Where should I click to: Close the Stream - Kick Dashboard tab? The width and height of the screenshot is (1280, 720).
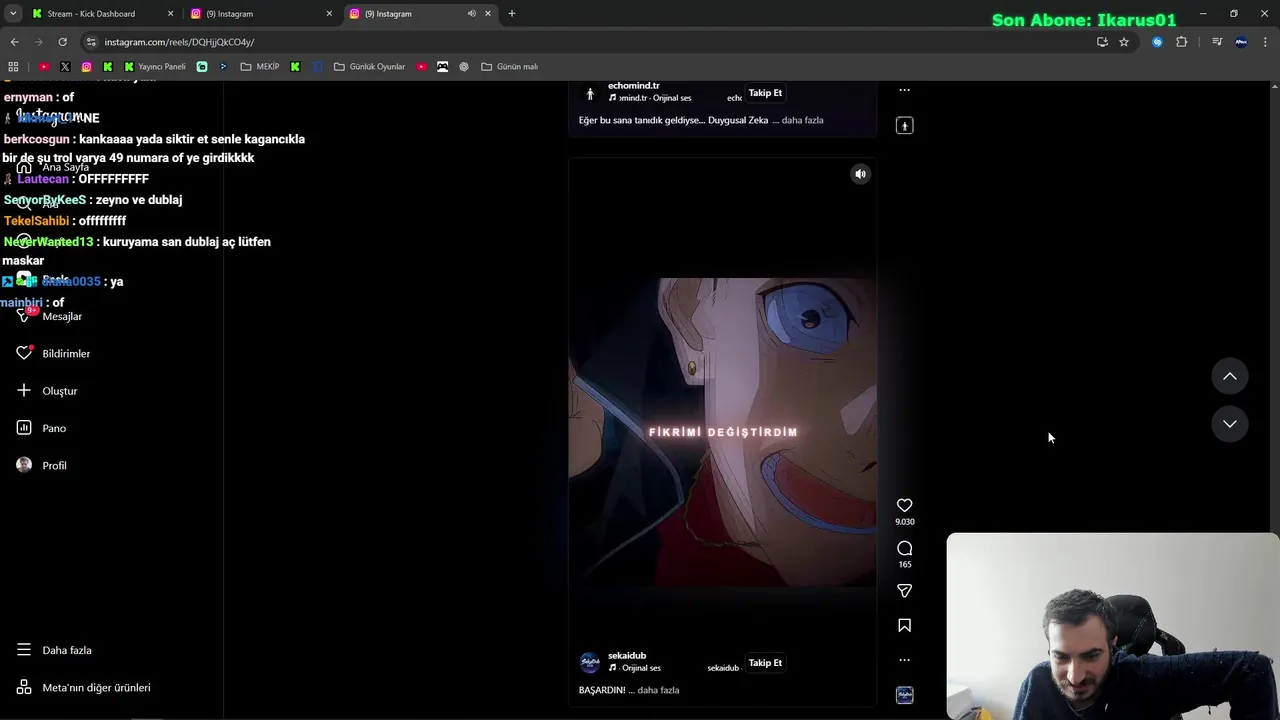170,14
